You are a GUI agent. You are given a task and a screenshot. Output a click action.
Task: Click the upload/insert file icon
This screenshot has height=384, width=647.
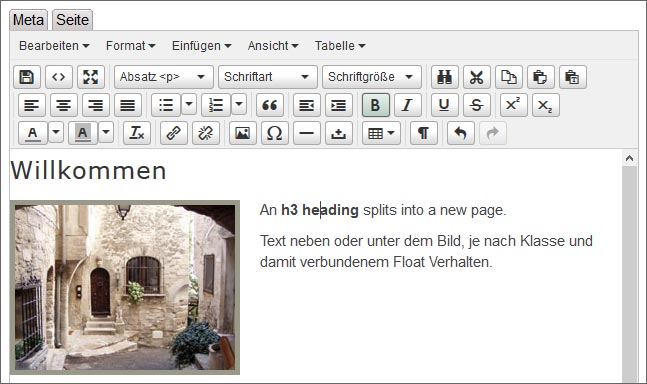point(339,133)
